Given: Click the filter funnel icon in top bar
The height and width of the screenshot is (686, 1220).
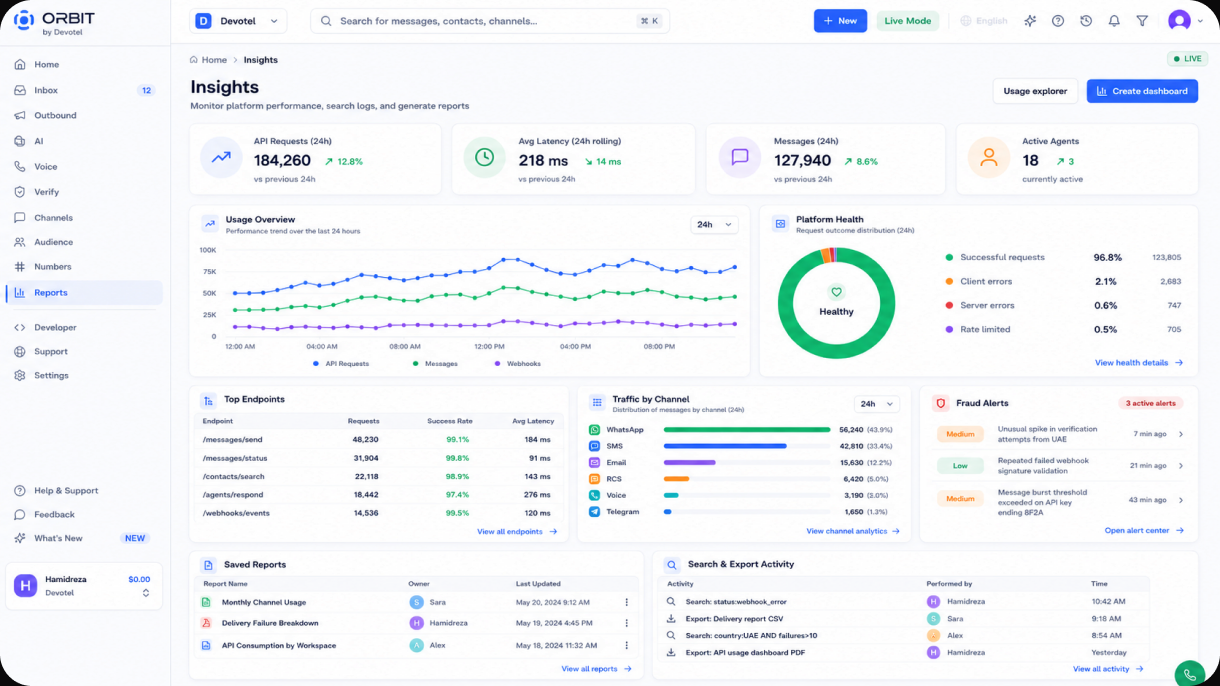Looking at the screenshot, I should point(1142,21).
